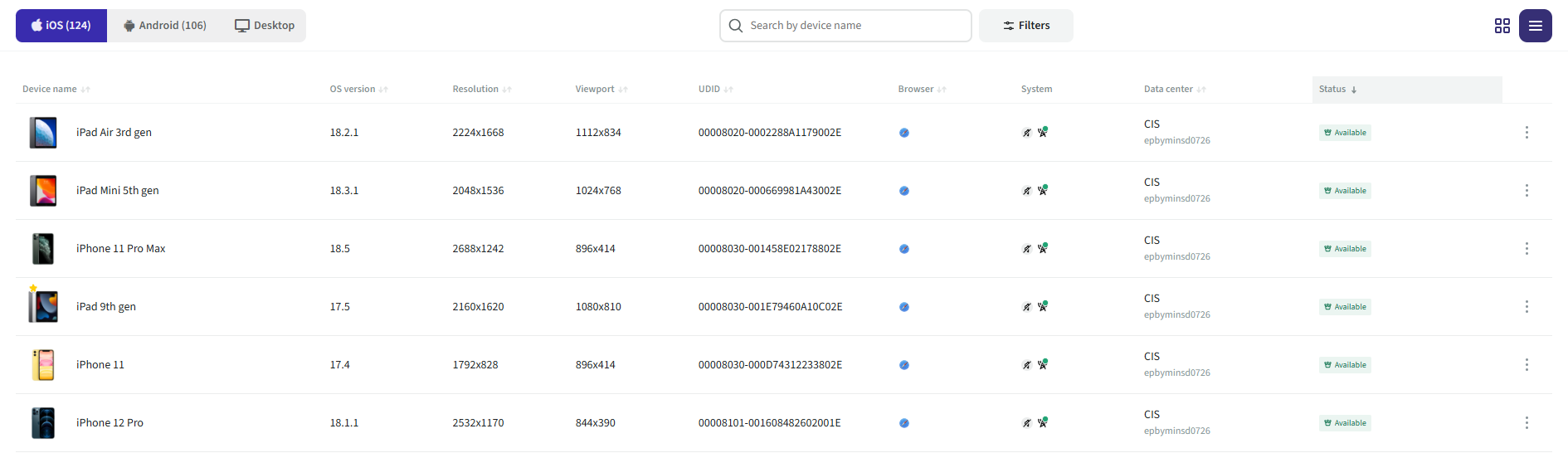Open row actions menu in iPhone 11 row
This screenshot has height=453, width=1568.
pos(1527,365)
